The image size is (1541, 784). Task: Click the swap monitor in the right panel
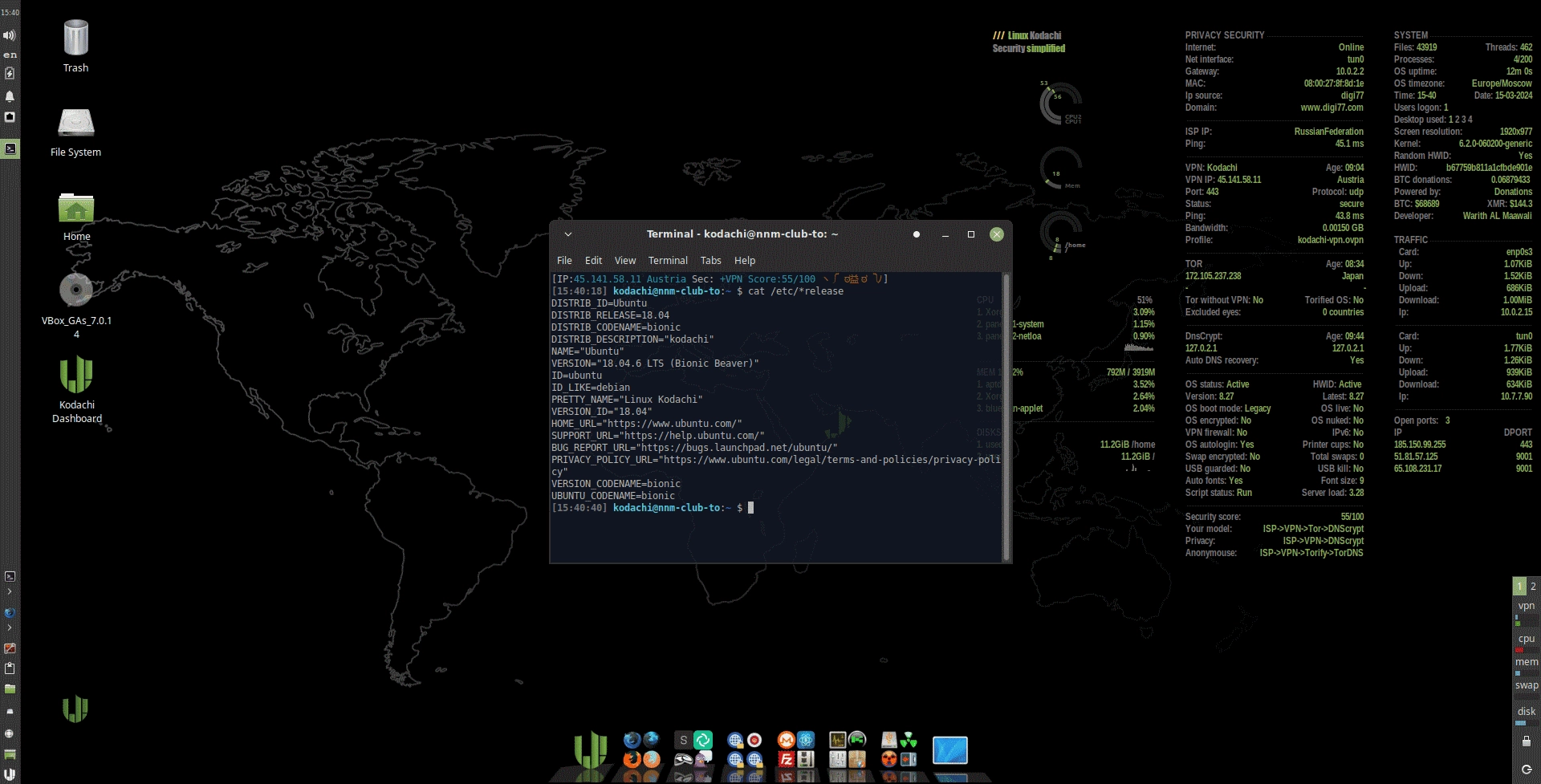[1527, 689]
